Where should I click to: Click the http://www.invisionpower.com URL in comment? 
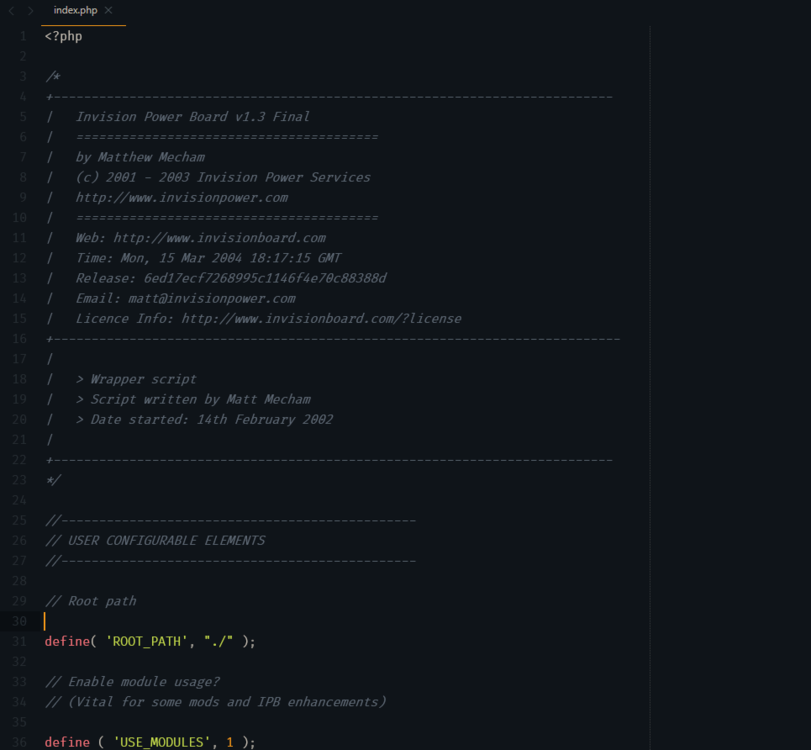(181, 197)
